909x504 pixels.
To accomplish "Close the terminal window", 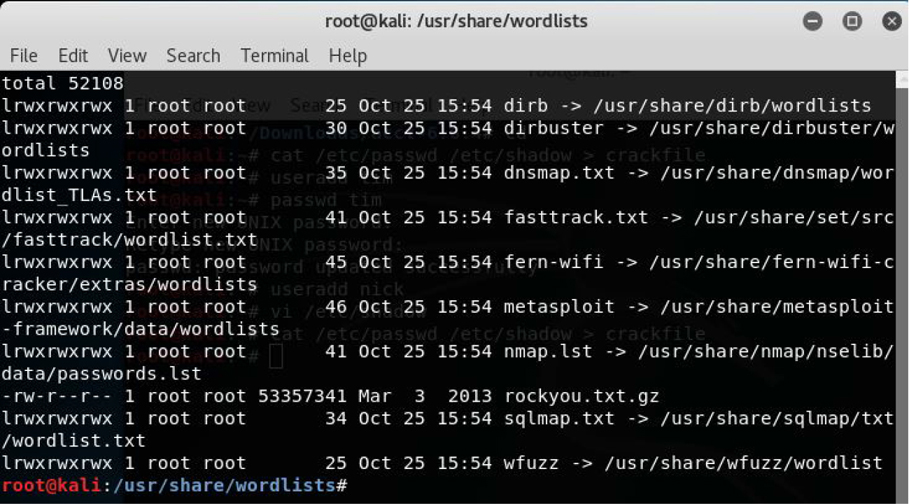I will [891, 21].
